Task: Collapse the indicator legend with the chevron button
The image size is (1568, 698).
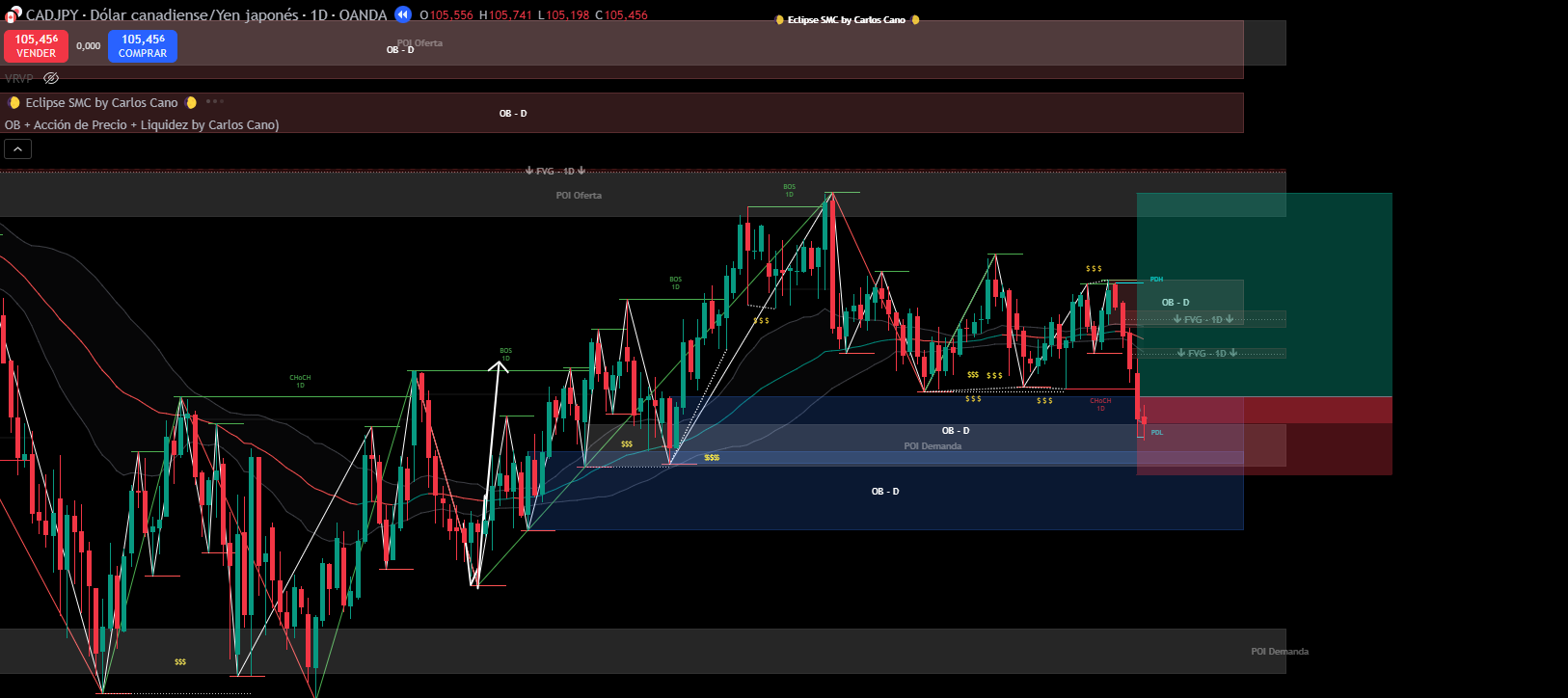Action: (x=17, y=148)
